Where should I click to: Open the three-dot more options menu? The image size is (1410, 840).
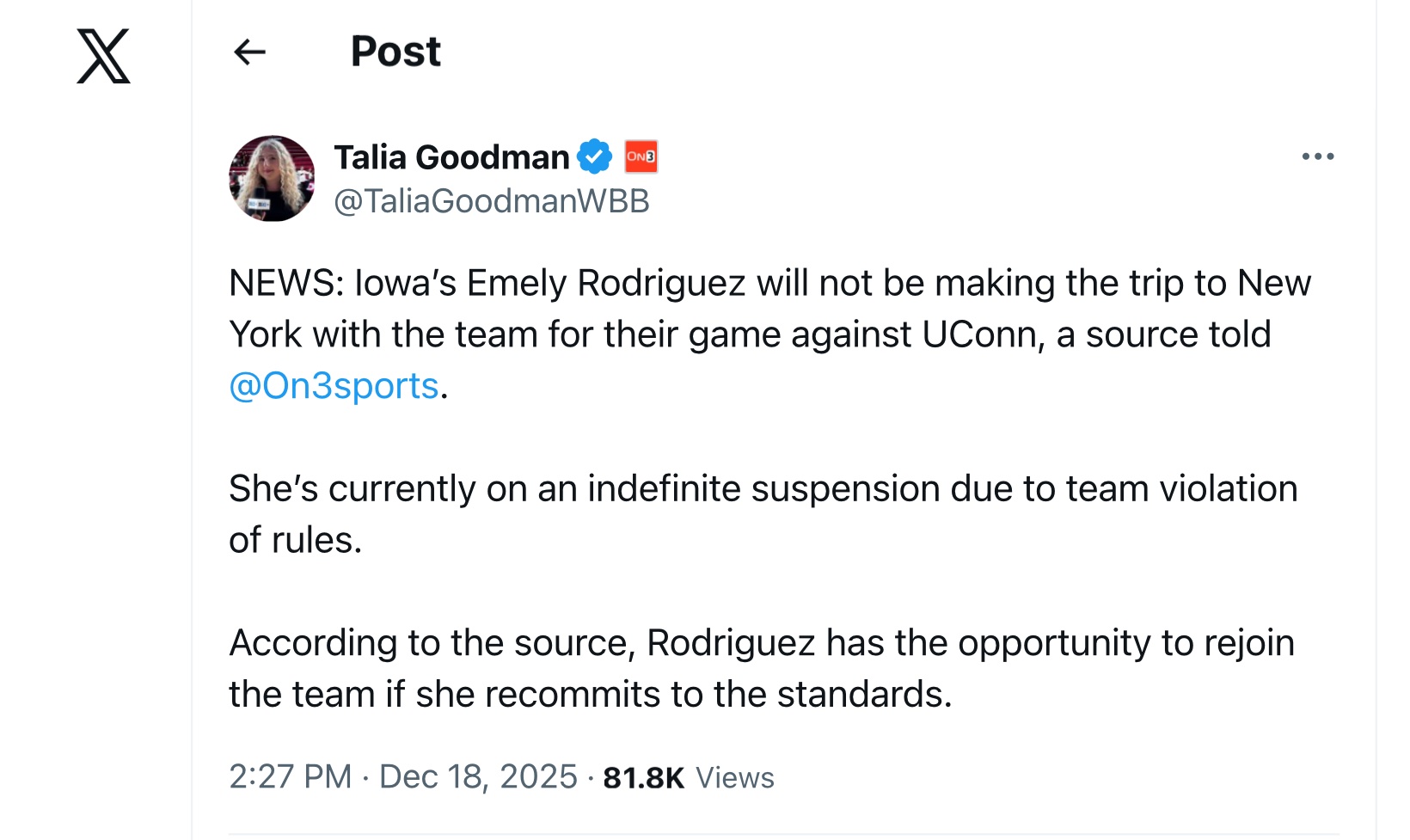[x=1317, y=156]
